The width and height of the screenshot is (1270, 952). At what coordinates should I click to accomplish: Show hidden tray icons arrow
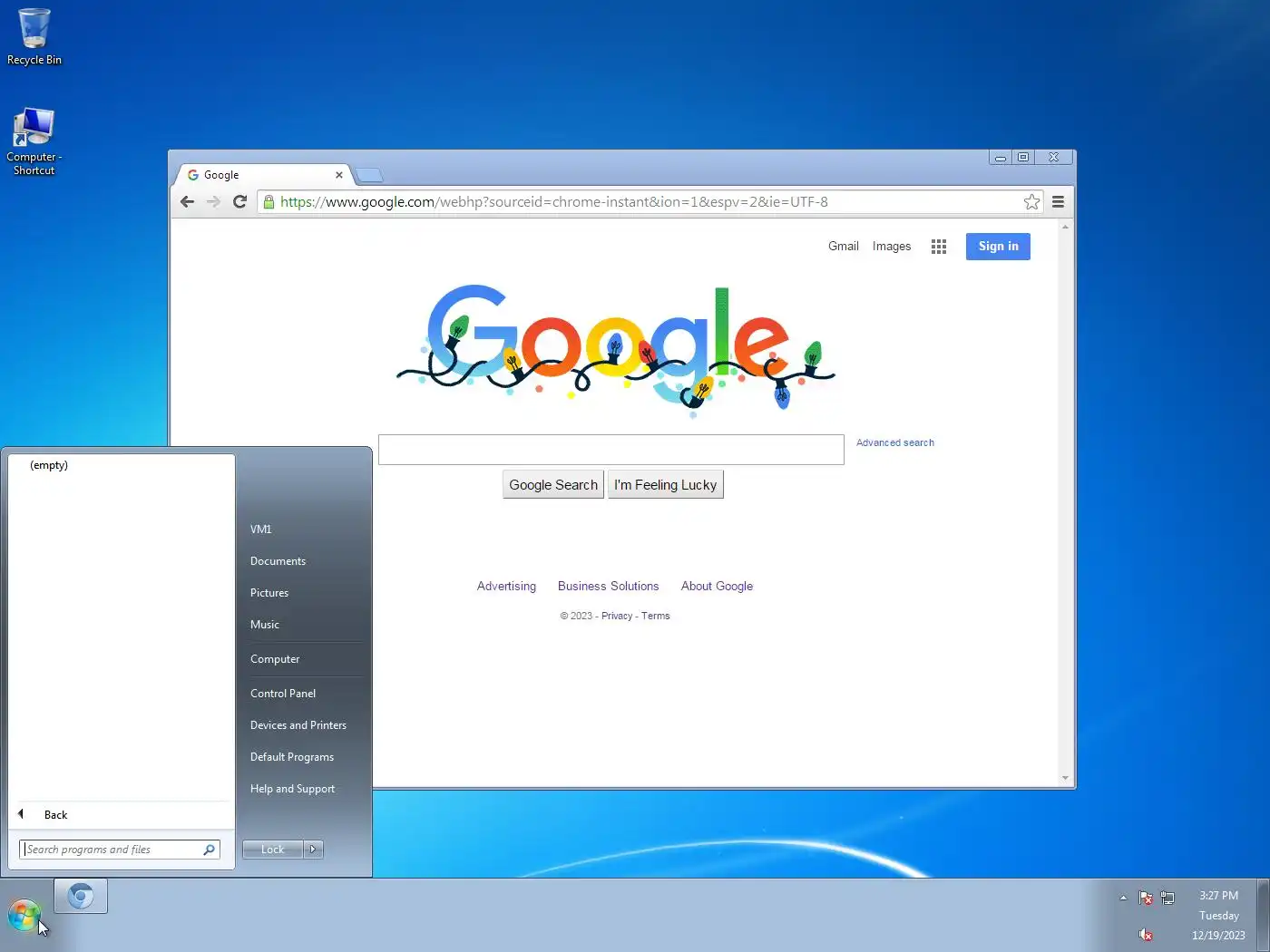pos(1123,898)
